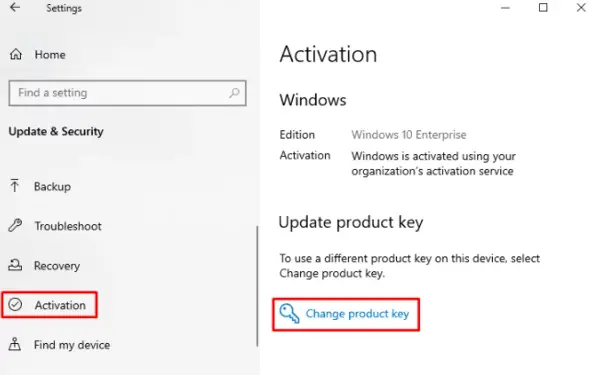This screenshot has width=596, height=375.
Task: Select Activation in the sidebar
Action: tap(60, 305)
